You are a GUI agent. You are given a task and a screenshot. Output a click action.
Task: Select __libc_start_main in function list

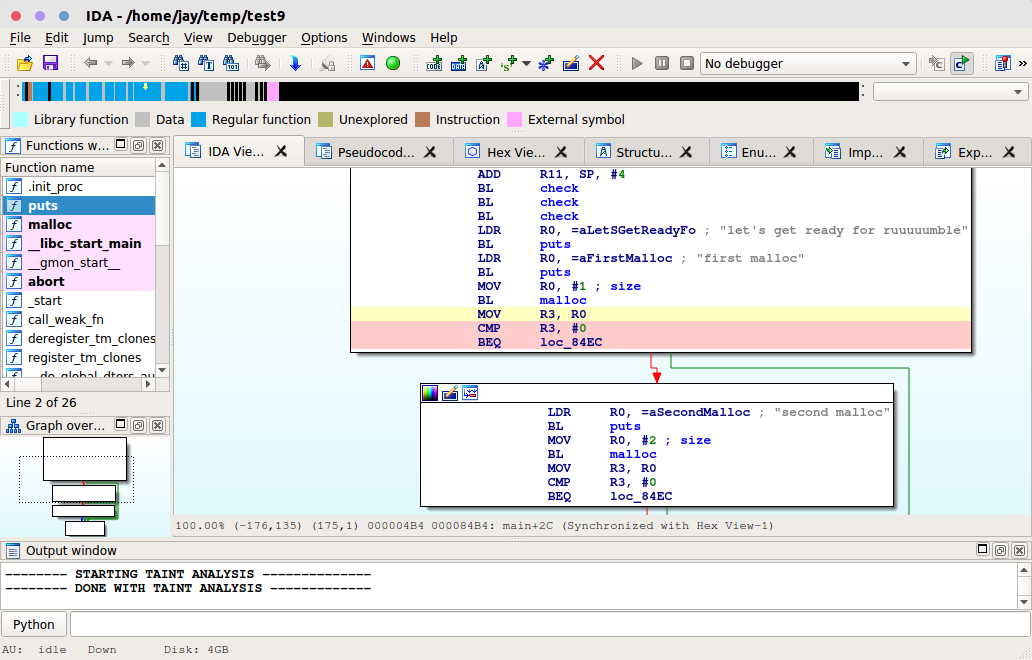79,243
